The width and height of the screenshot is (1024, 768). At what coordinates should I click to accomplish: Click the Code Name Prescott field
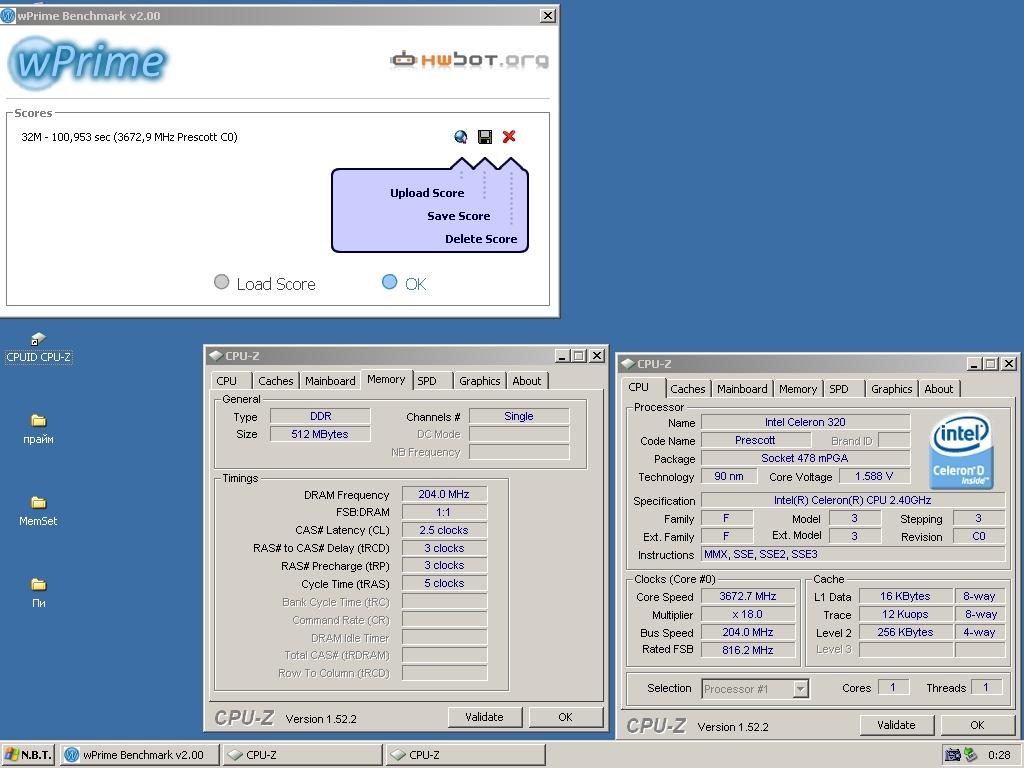756,440
